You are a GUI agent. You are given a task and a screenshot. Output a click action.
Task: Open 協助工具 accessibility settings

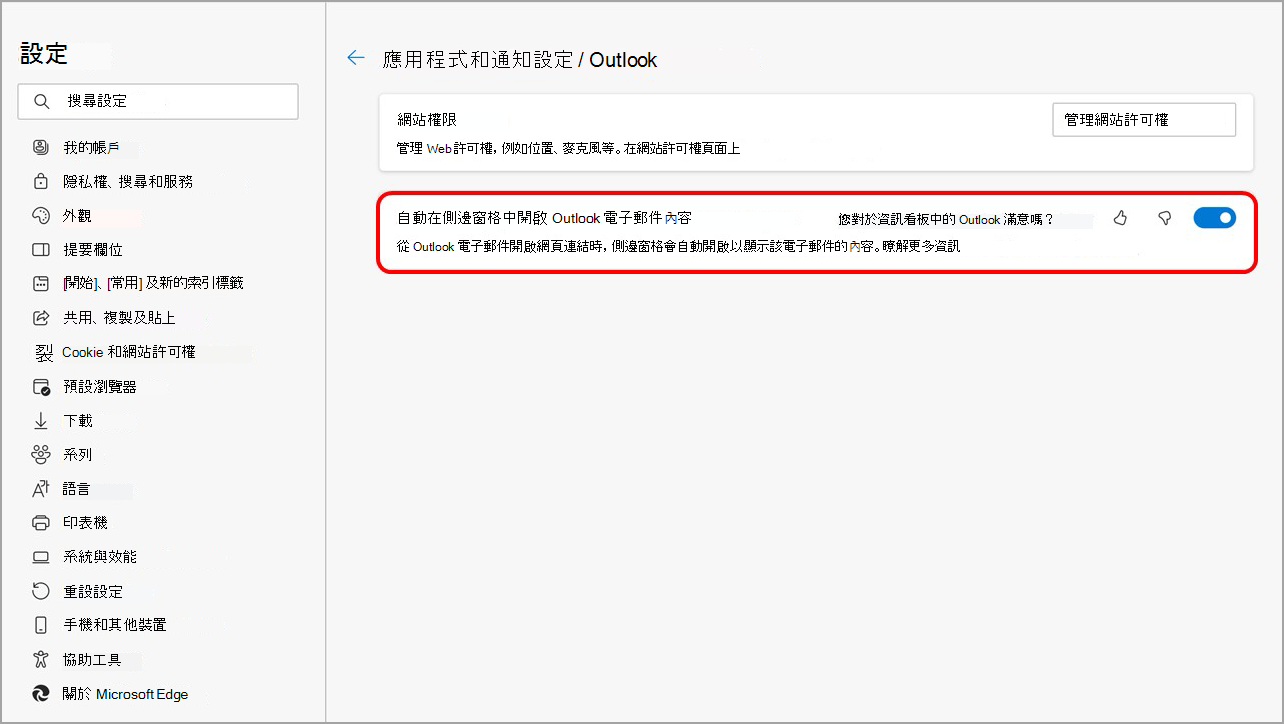tap(92, 659)
